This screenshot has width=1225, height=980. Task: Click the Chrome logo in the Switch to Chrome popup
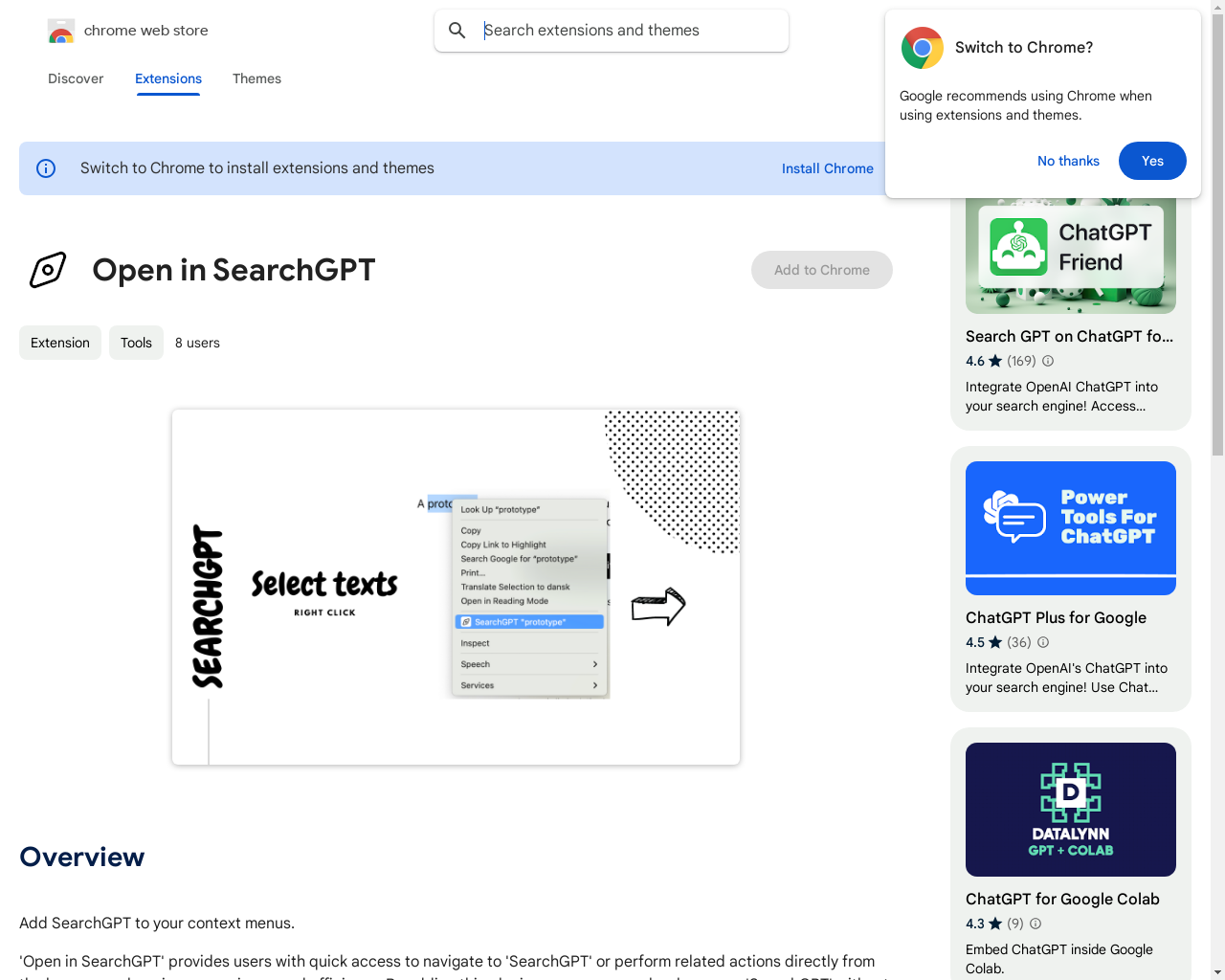pyautogui.click(x=923, y=48)
